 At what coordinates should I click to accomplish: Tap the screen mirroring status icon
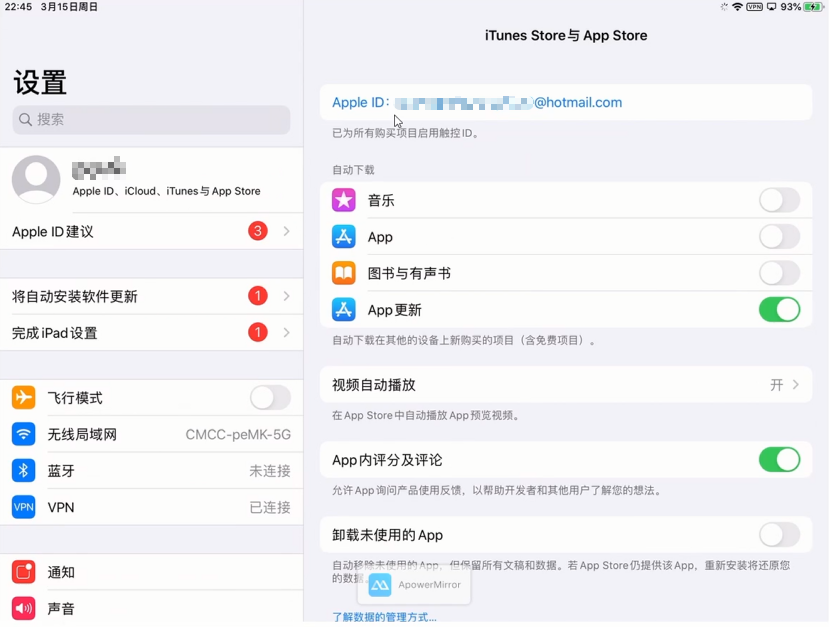click(x=772, y=7)
